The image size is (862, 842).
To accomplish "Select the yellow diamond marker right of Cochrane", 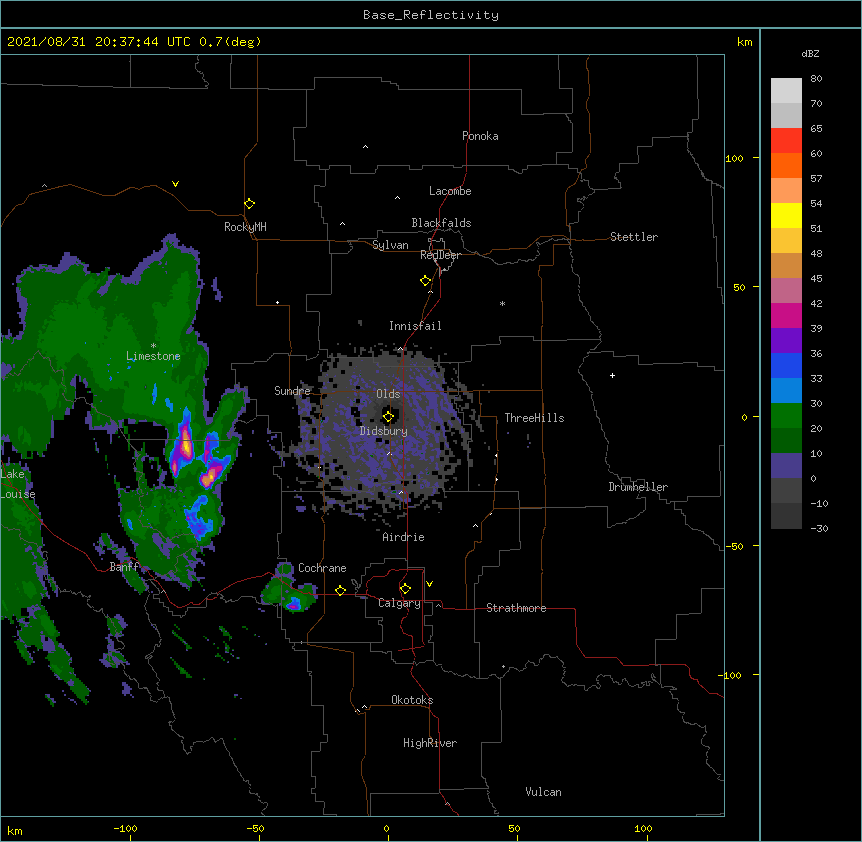I will point(340,590).
